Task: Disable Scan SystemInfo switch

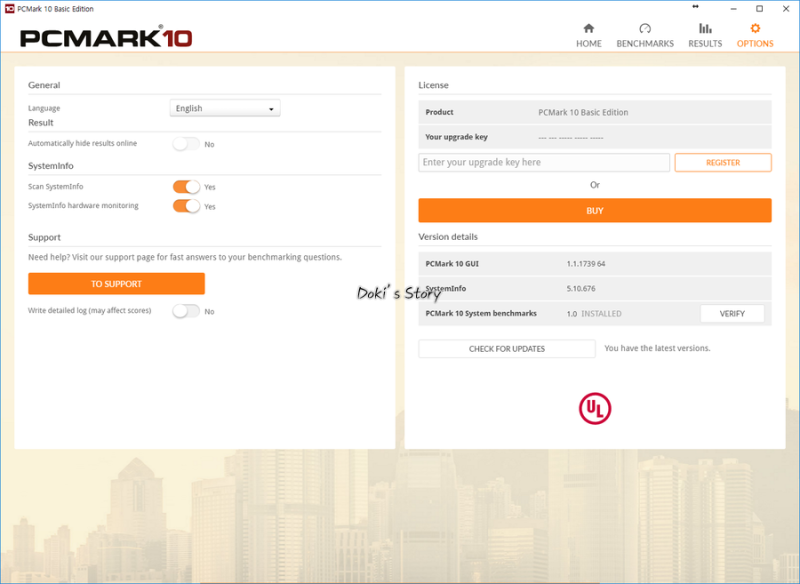Action: click(186, 187)
